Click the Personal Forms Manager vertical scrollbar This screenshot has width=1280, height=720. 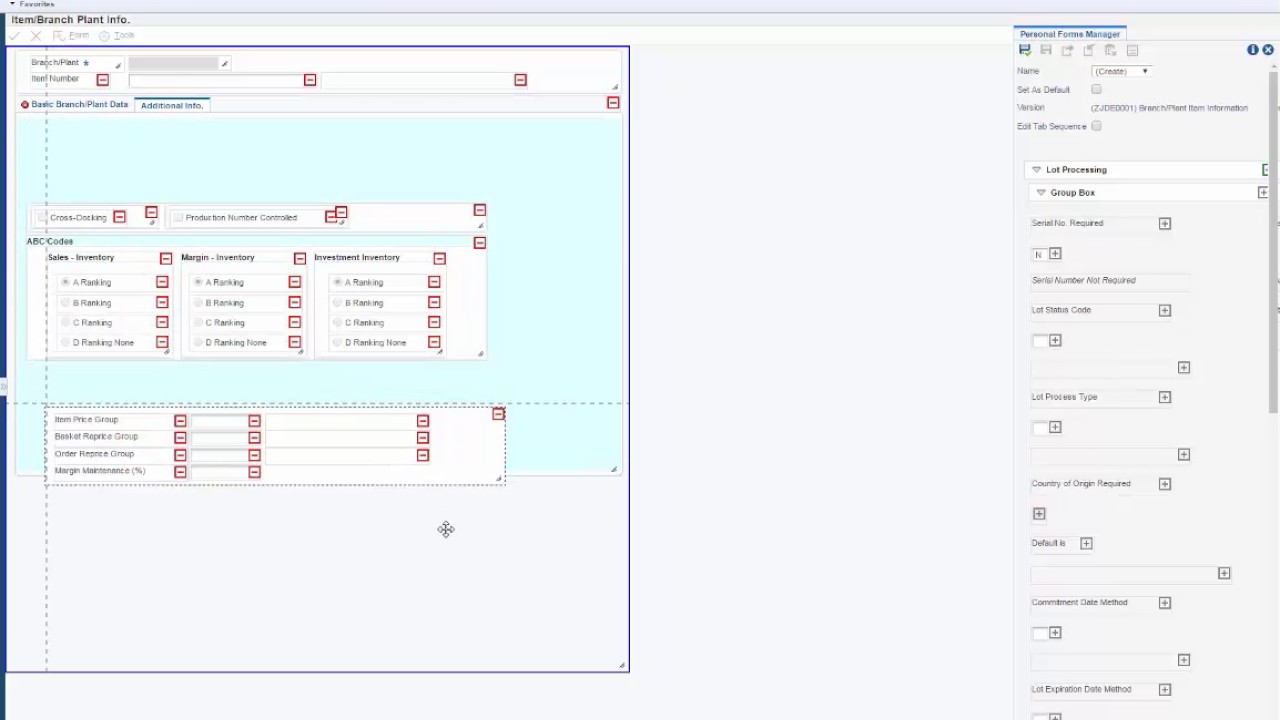1274,240
